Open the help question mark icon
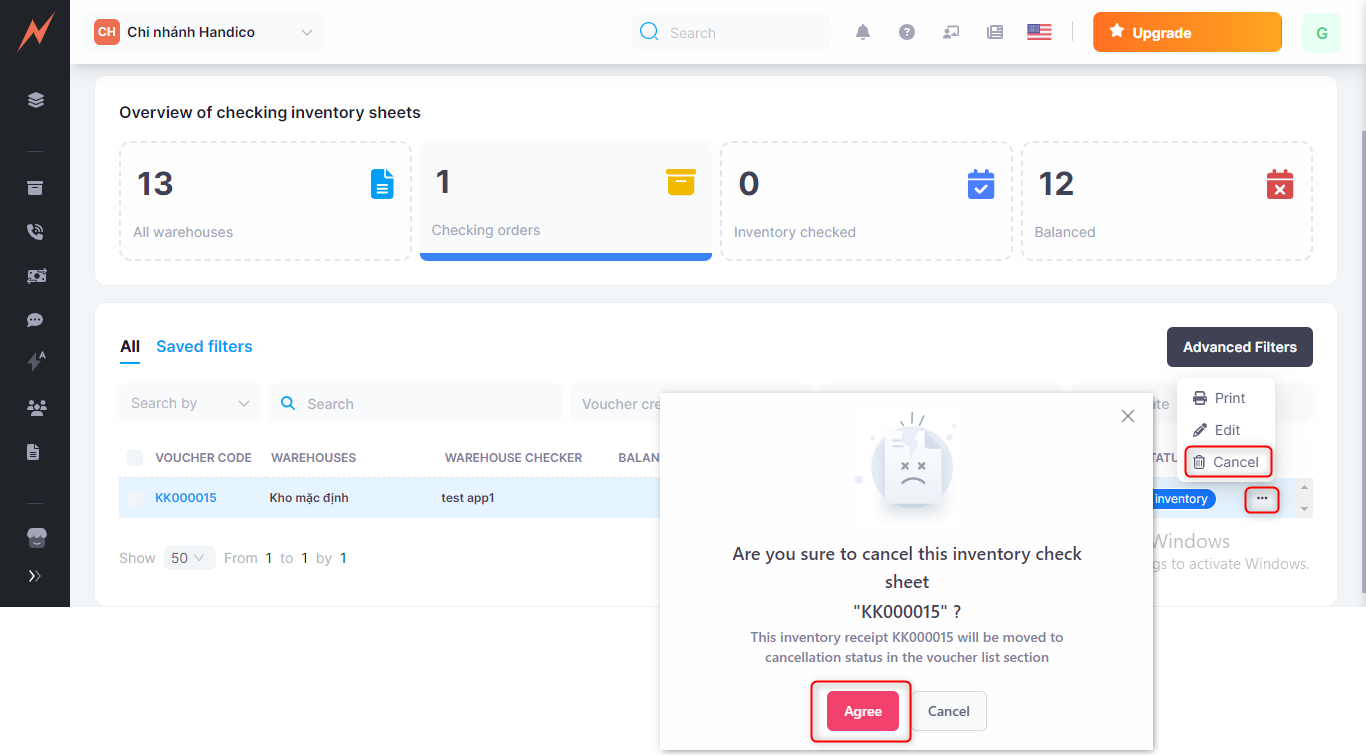The height and width of the screenshot is (755, 1366). tap(907, 32)
